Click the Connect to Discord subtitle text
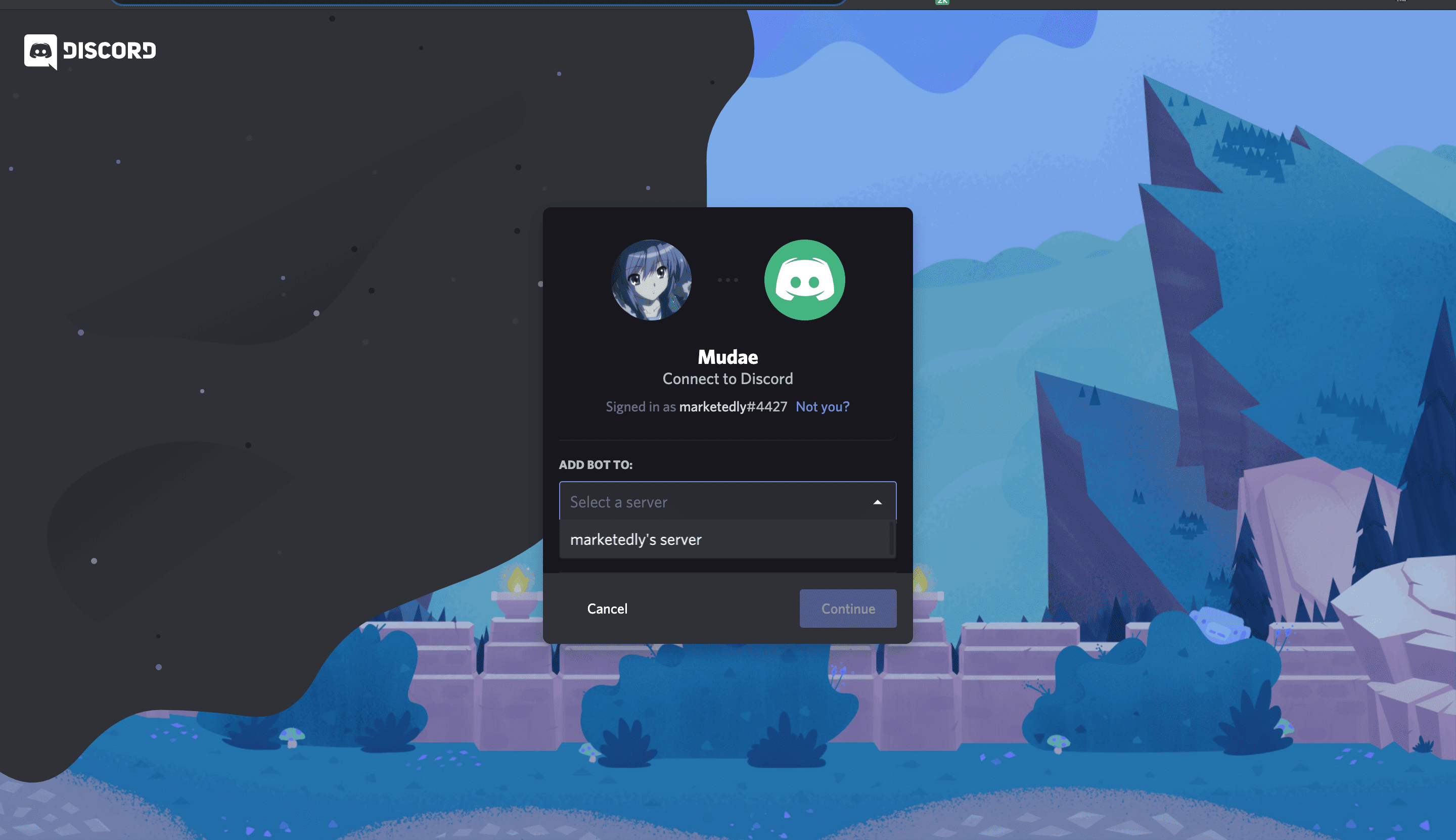Screen dimensions: 1456x840 pos(728,379)
